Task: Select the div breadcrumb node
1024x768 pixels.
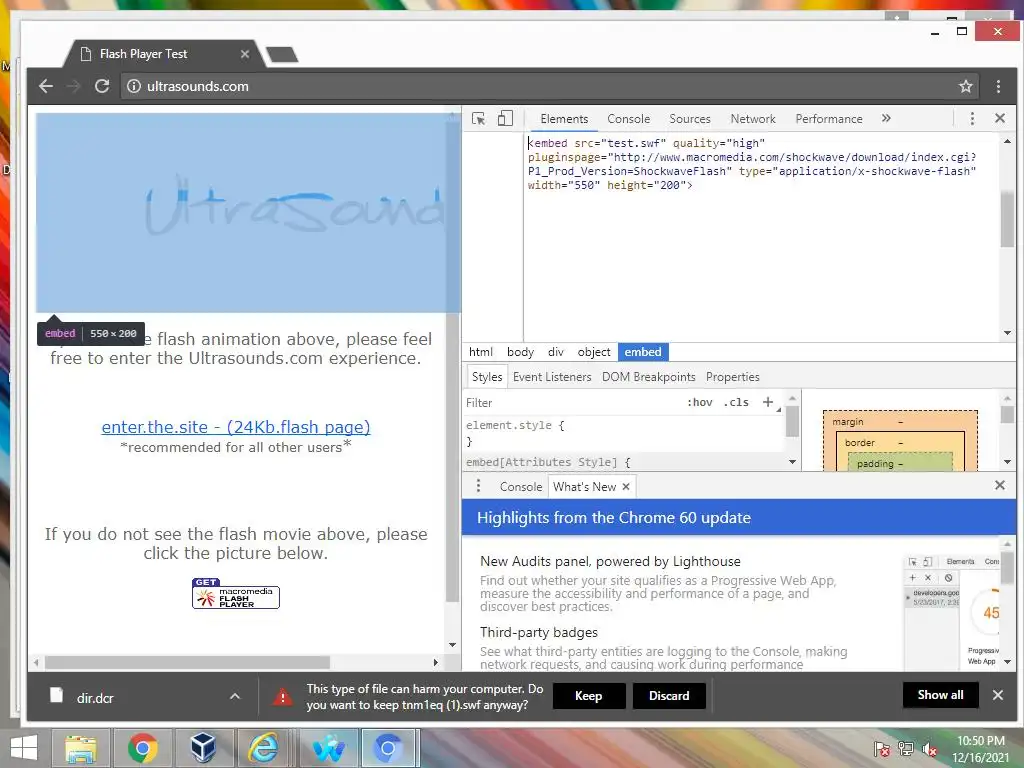Action: click(x=556, y=352)
